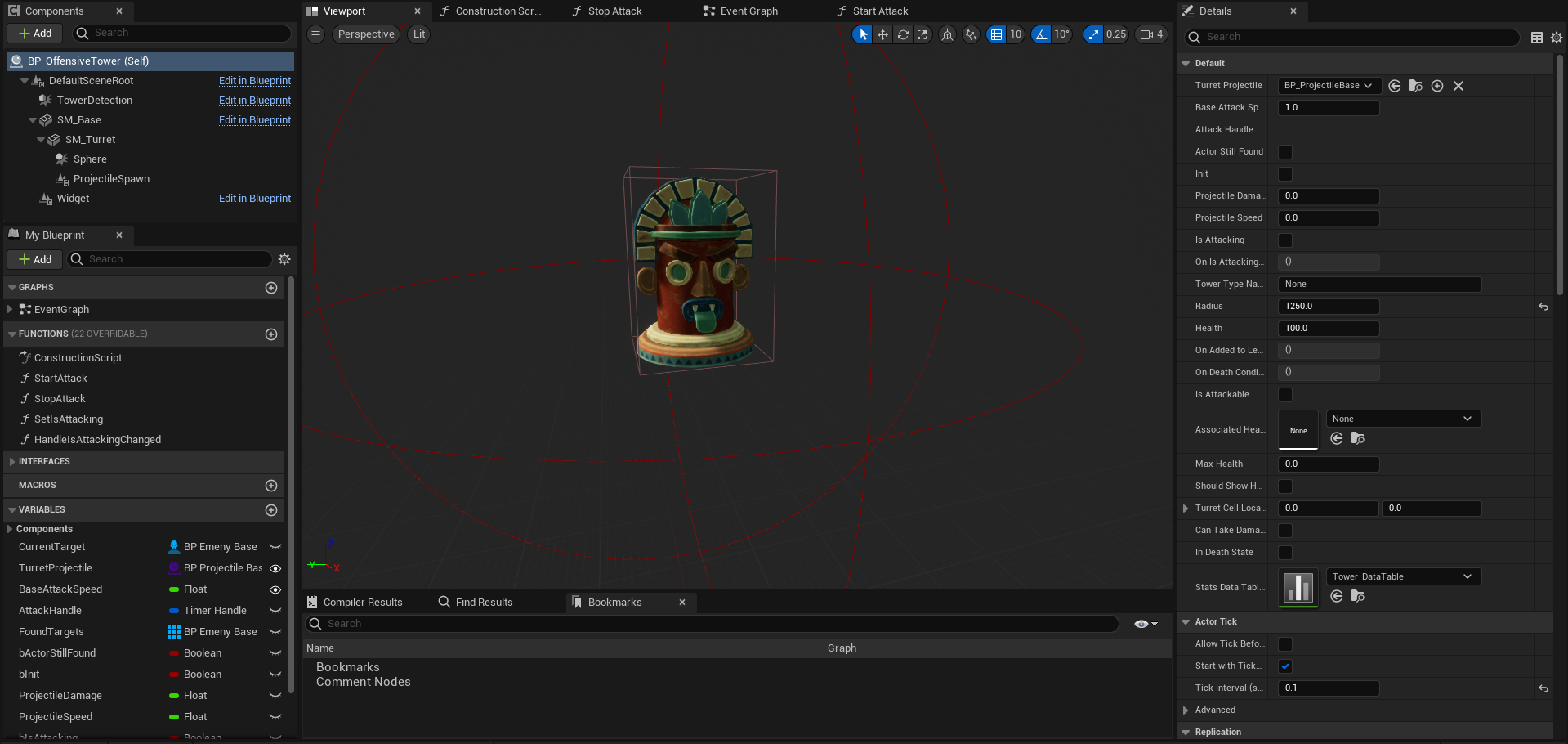Toggle scale snapping icon
The width and height of the screenshot is (1568, 744).
point(1093,34)
